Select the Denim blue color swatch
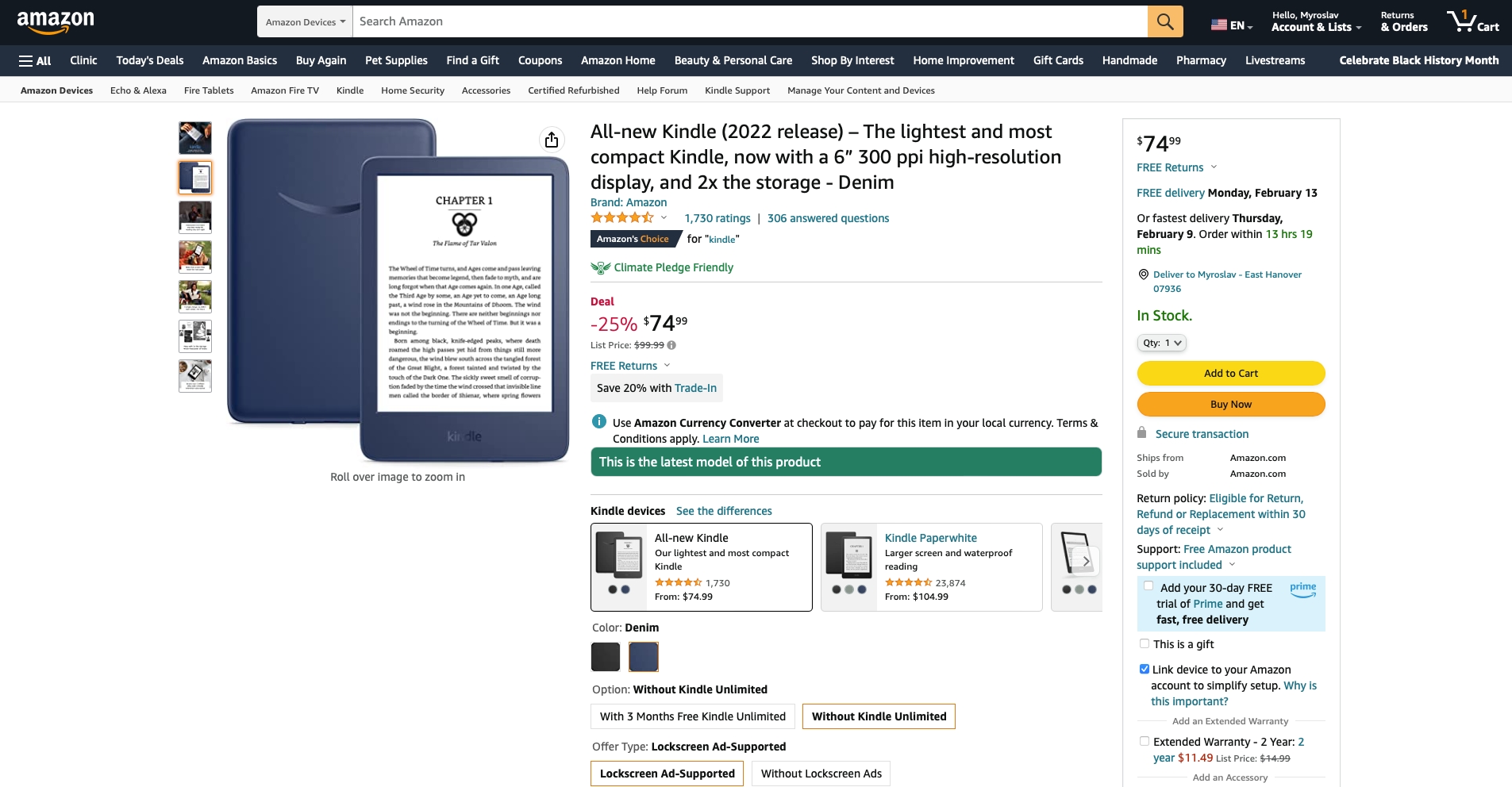Screen dimensions: 1512x787 coord(644,657)
